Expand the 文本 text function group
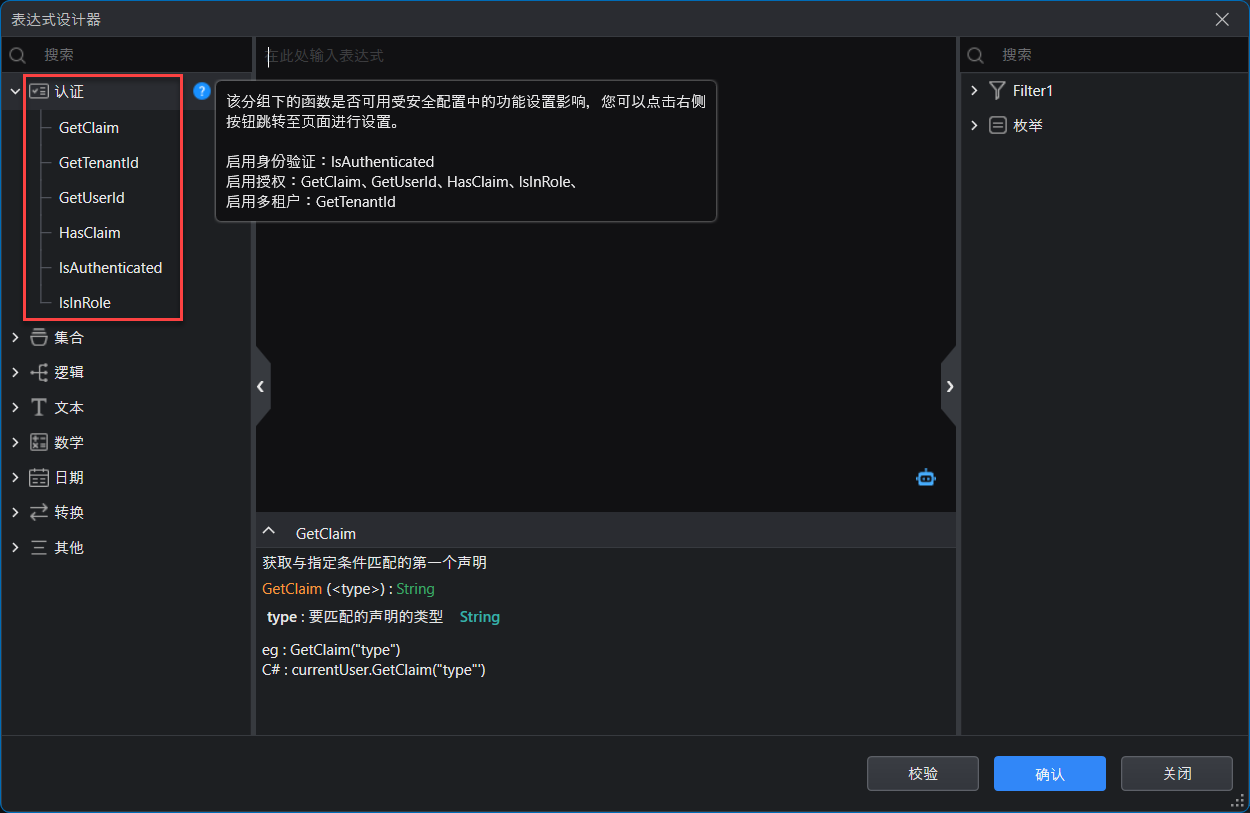Image resolution: width=1250 pixels, height=813 pixels. tap(15, 408)
